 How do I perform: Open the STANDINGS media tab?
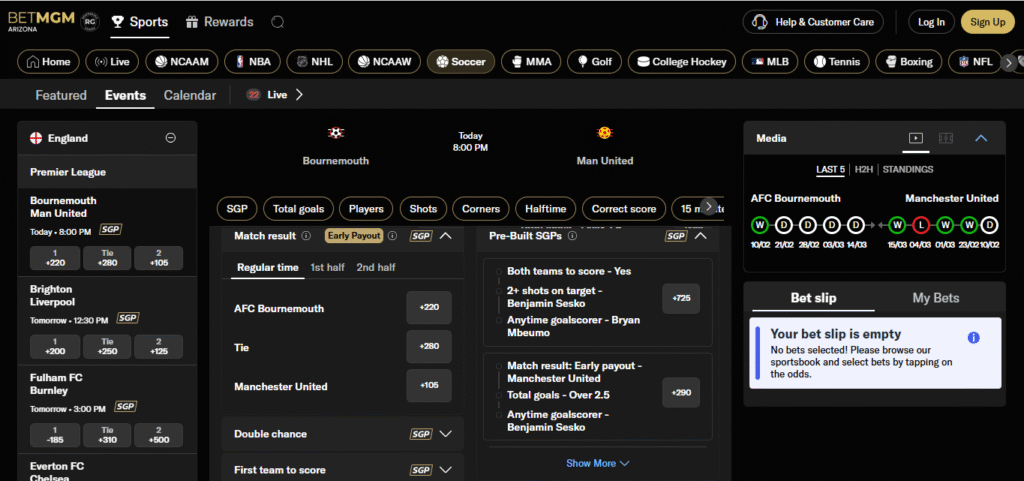(x=908, y=170)
